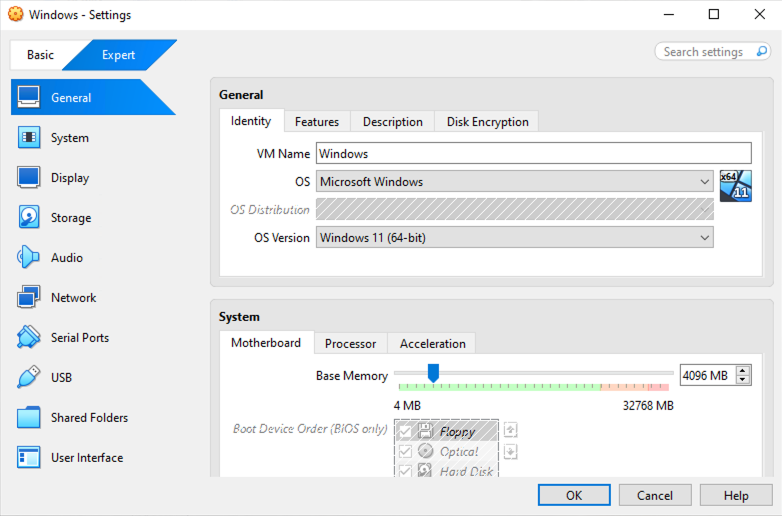This screenshot has height=516, width=782.
Task: Switch to Expert settings mode
Action: tap(119, 55)
